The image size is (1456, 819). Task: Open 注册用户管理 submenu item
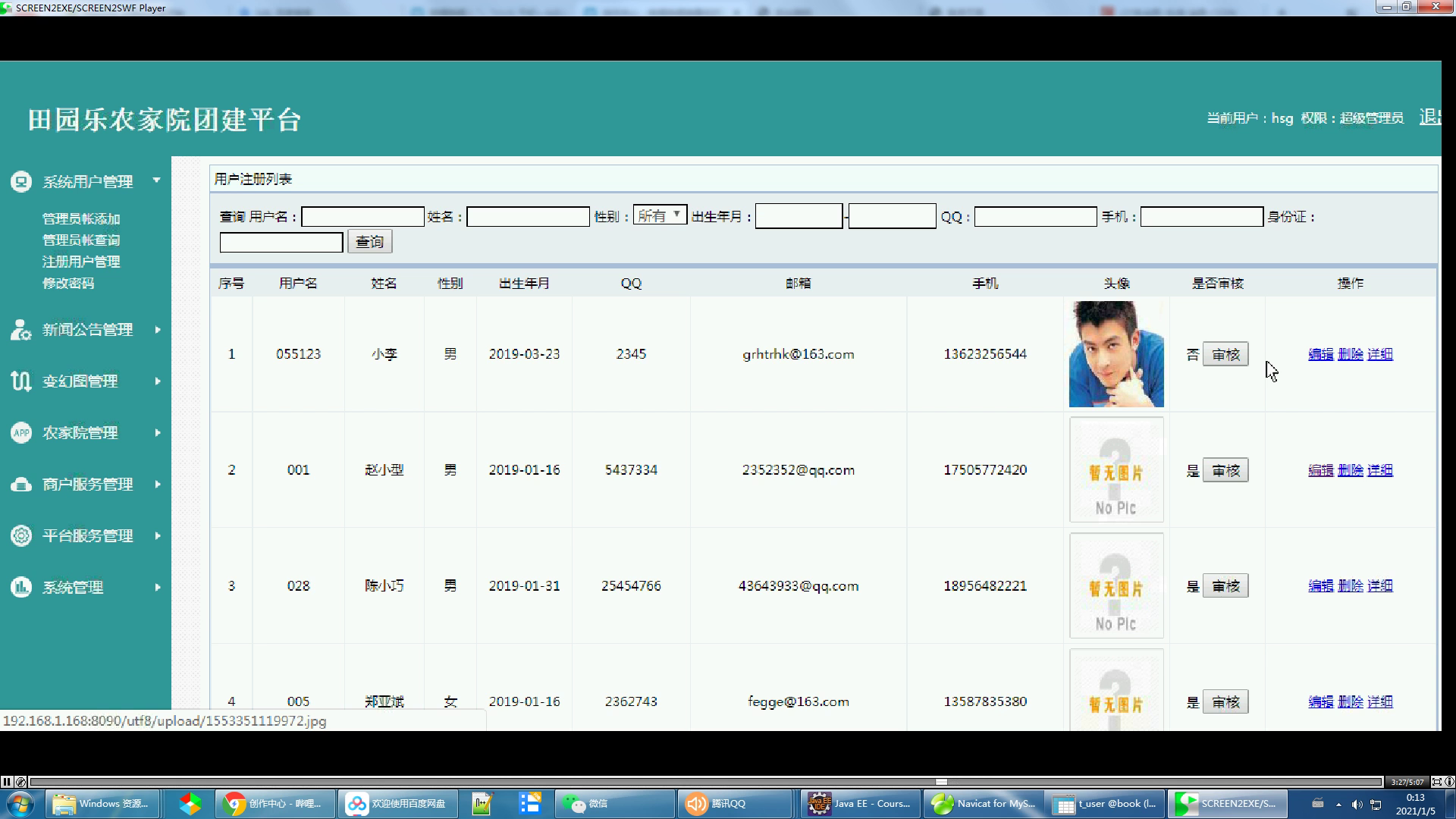81,262
